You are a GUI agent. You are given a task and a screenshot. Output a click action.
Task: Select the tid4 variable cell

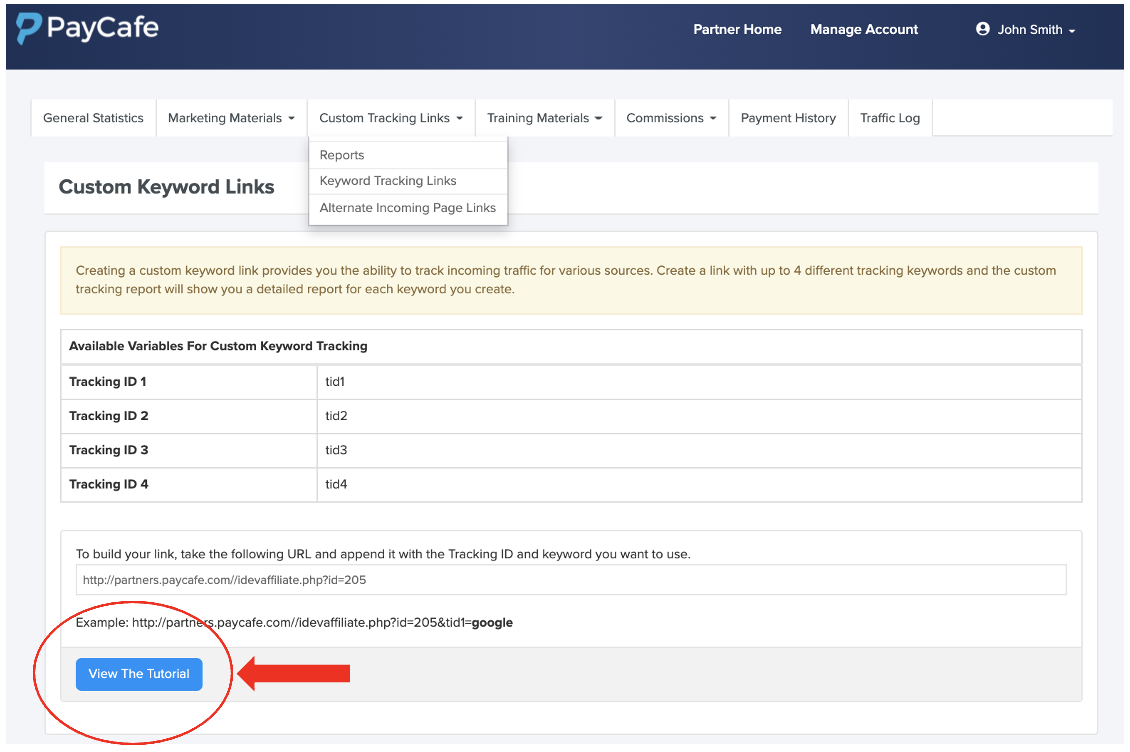[x=699, y=485]
